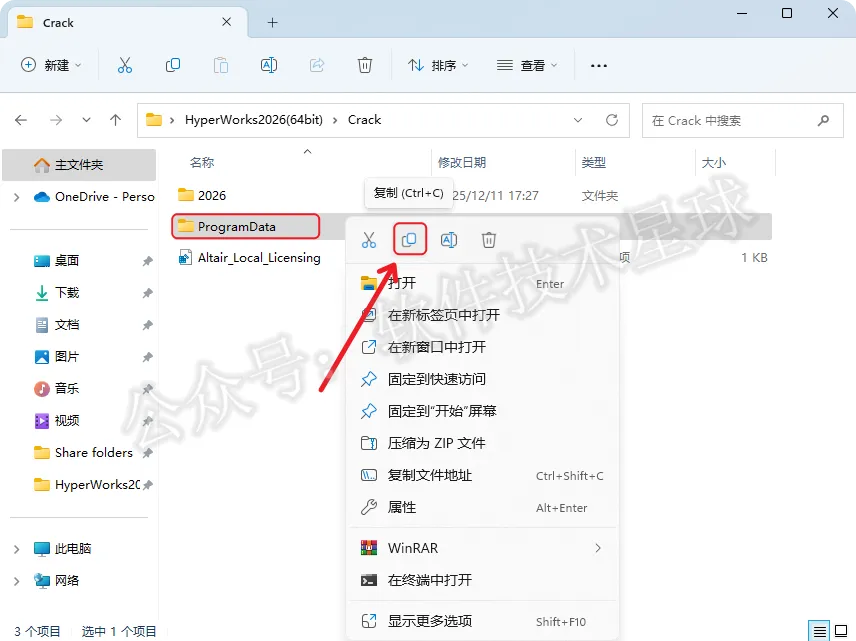Go forward with the right arrow
Viewport: 856px width, 641px height.
(x=56, y=120)
